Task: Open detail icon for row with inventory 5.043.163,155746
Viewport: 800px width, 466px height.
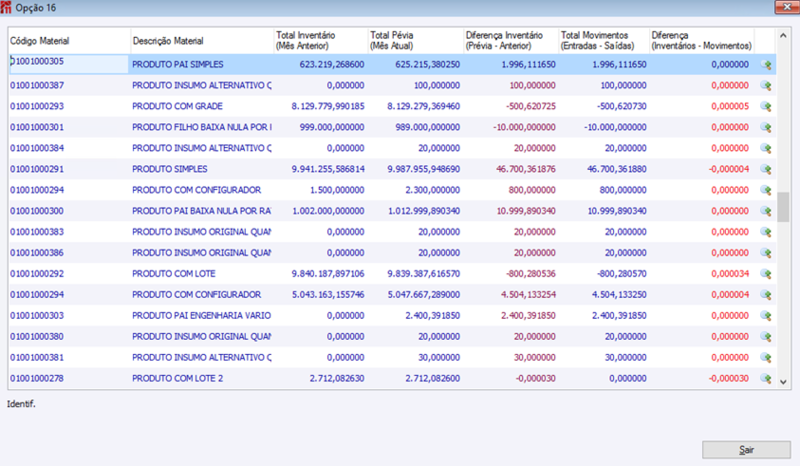Action: (x=765, y=295)
